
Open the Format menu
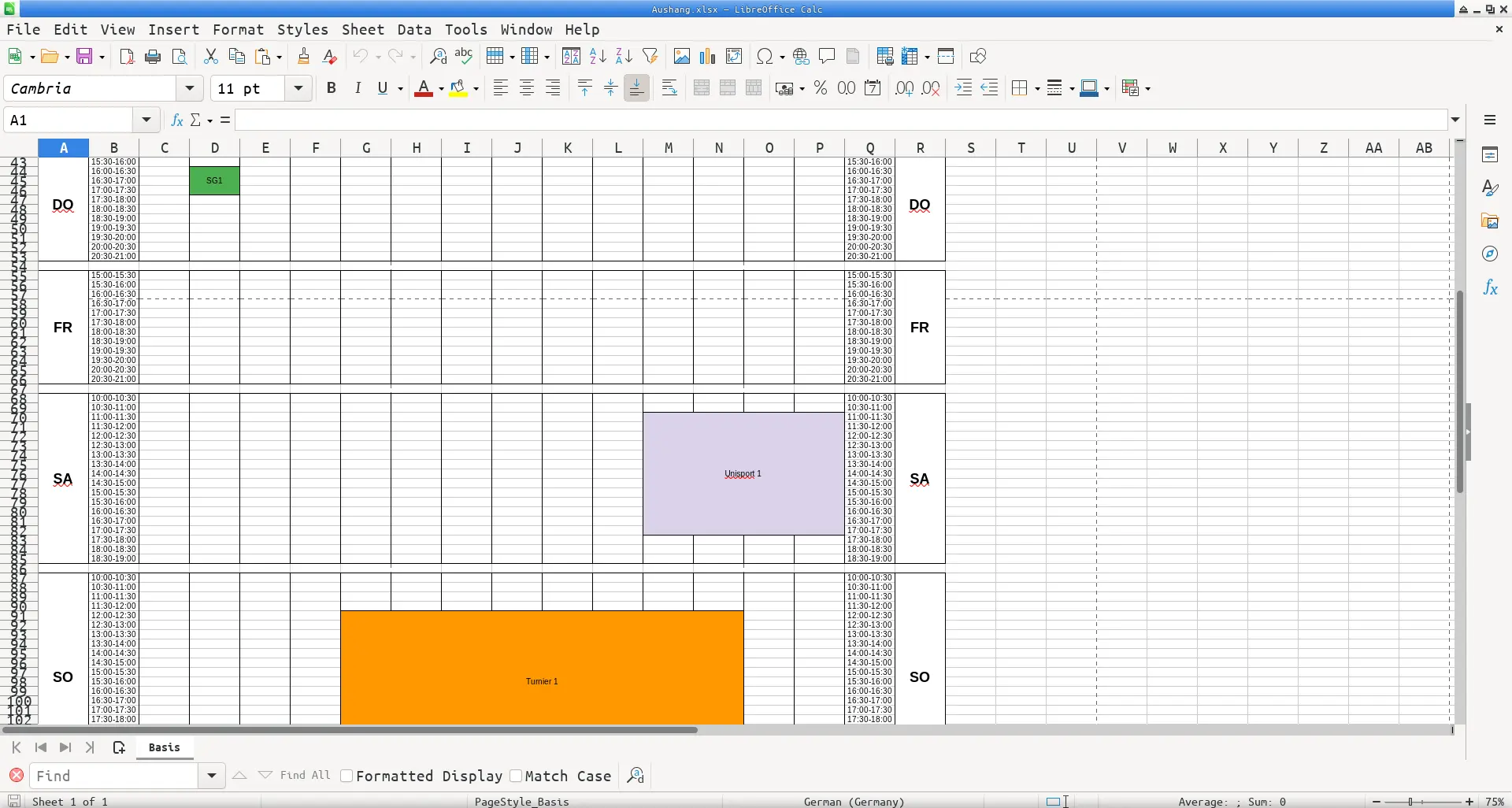(x=238, y=29)
